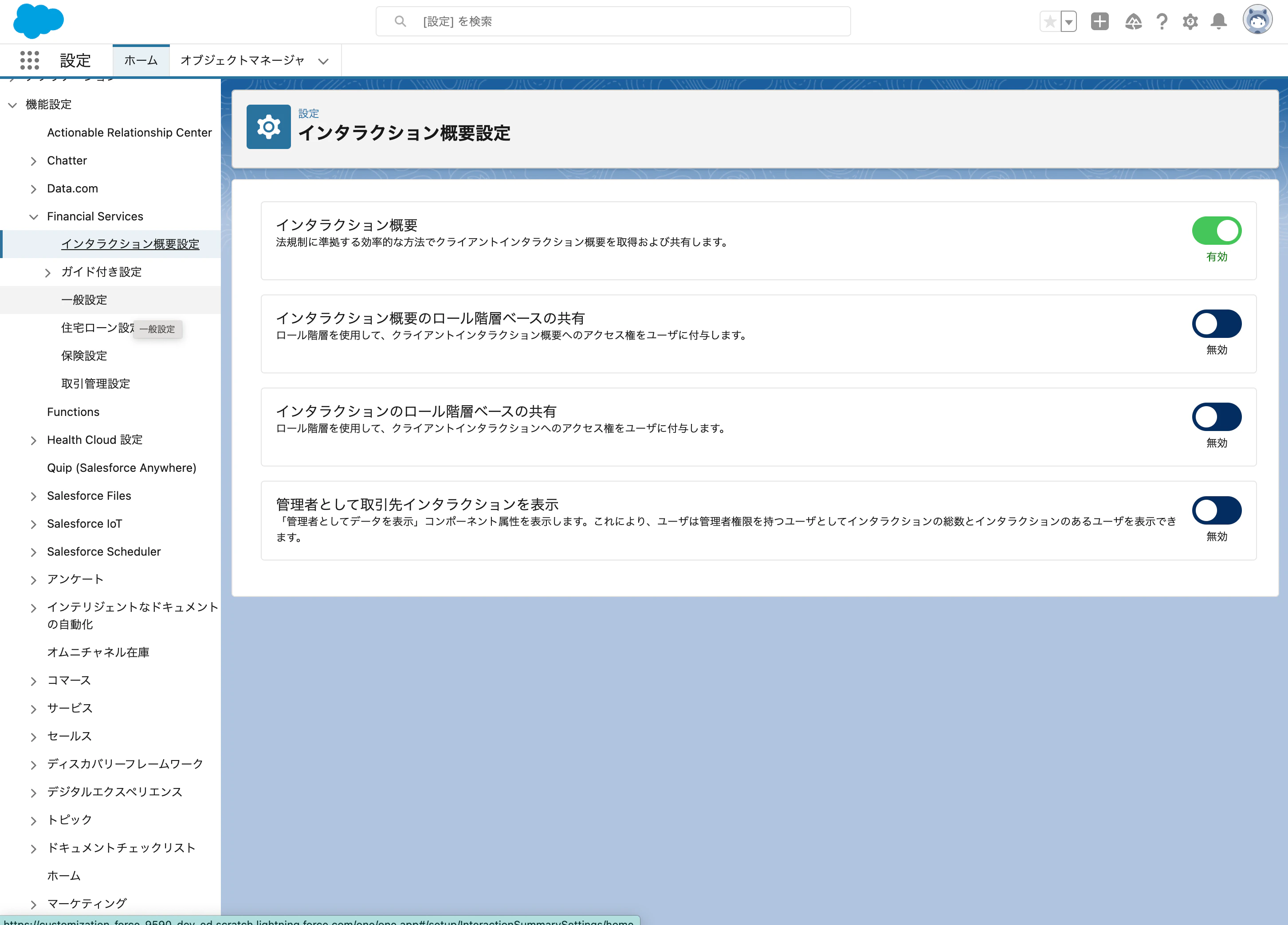Enable インタラクションのロール階層ベースの共有 toggle
1288x925 pixels.
[x=1217, y=417]
